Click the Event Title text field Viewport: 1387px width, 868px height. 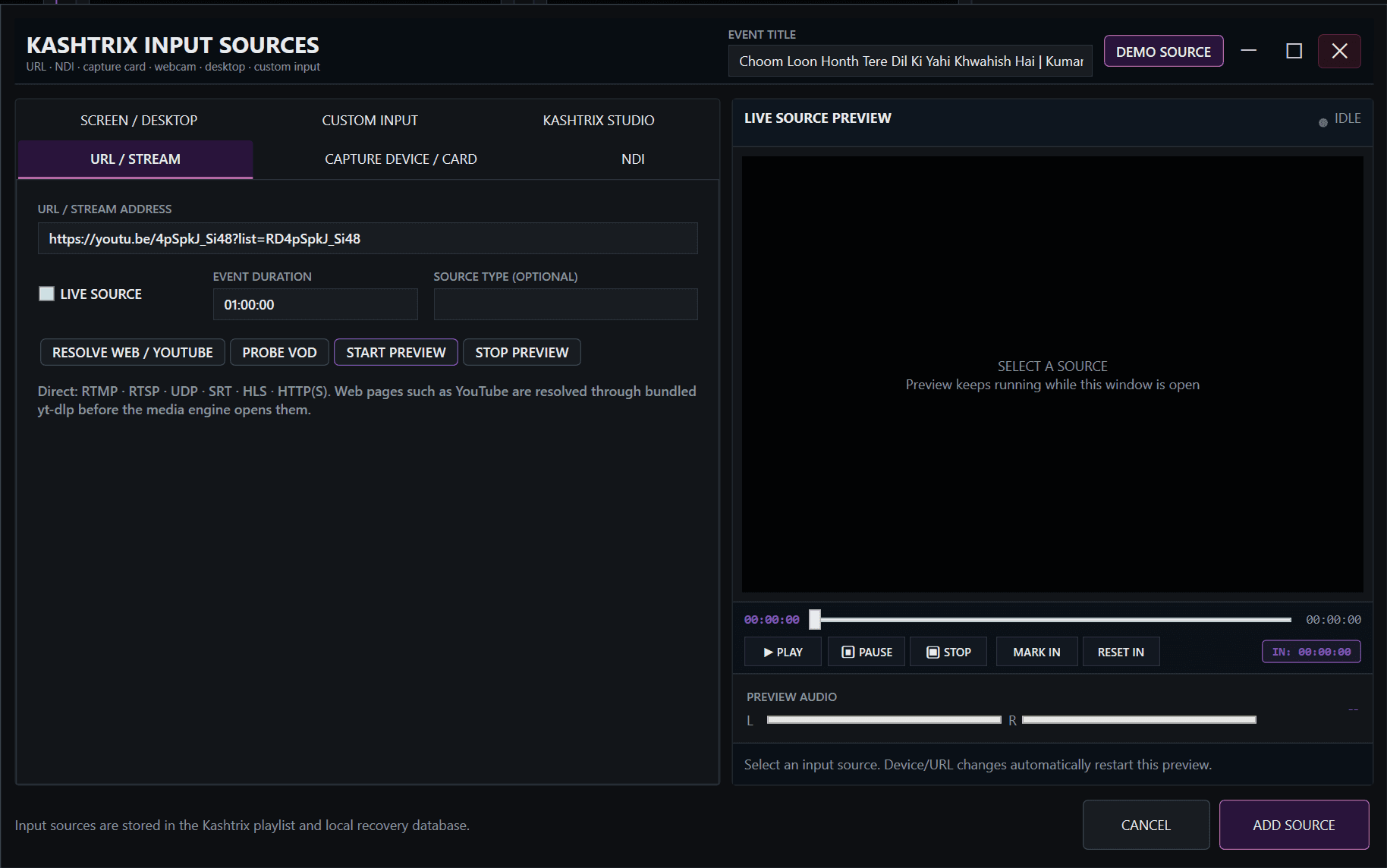910,61
